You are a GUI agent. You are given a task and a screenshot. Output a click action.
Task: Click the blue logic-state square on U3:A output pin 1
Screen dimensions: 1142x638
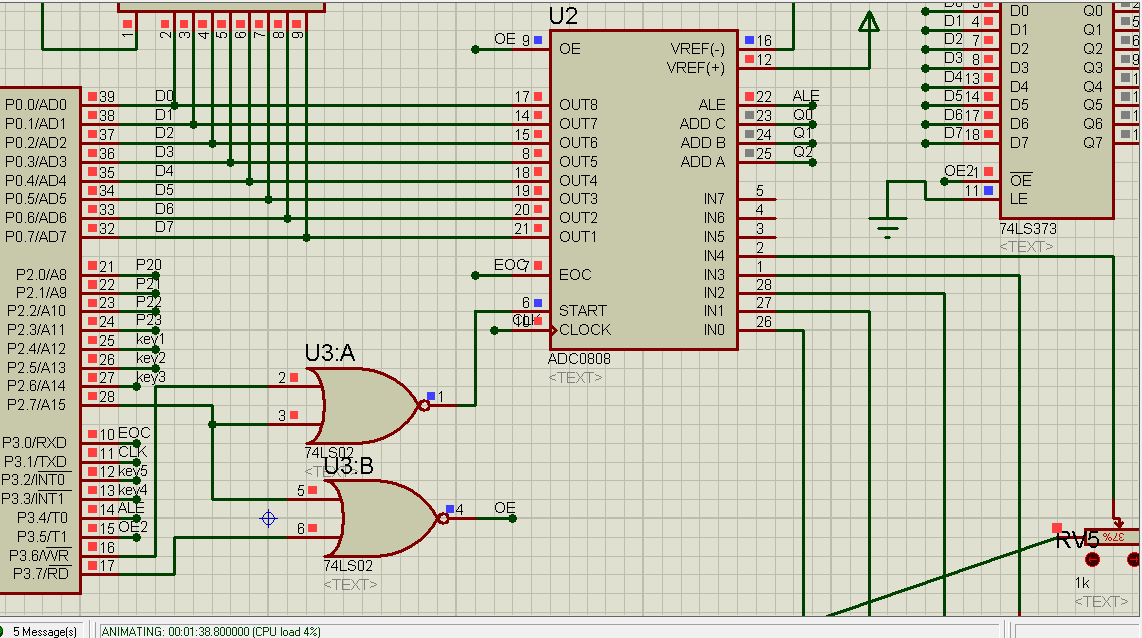(x=430, y=396)
